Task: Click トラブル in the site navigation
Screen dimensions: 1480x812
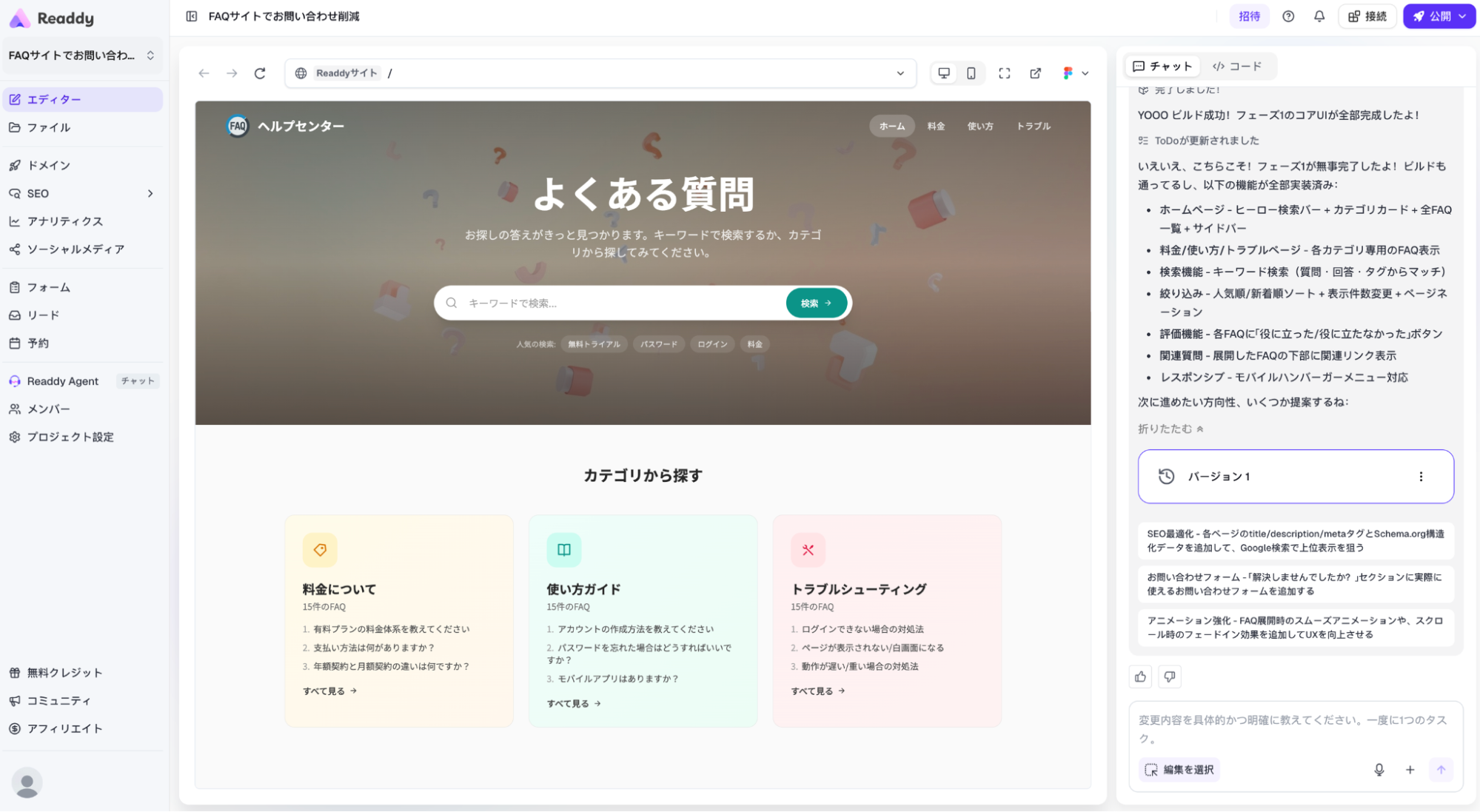Action: (1034, 127)
